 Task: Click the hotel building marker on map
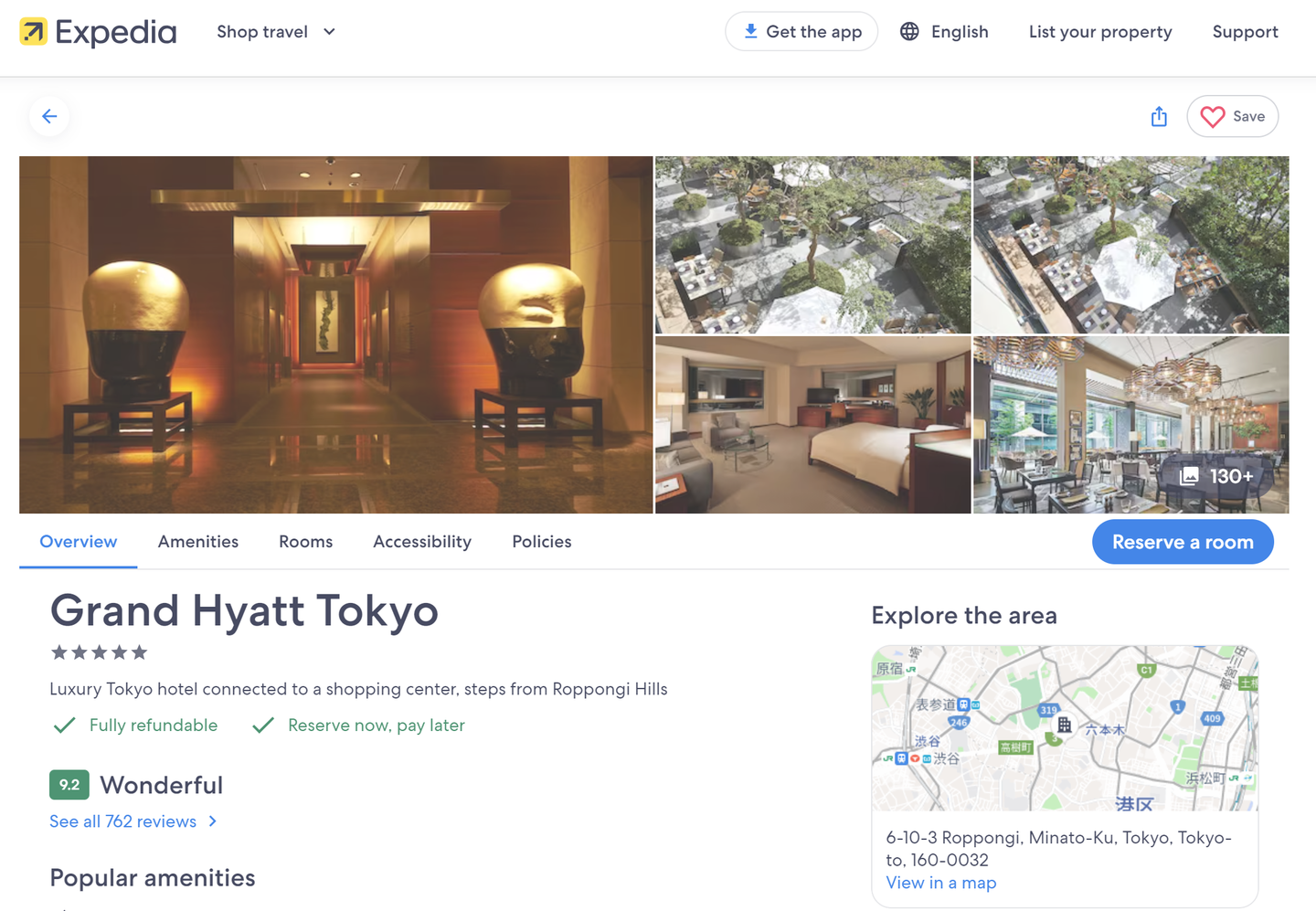(1064, 726)
